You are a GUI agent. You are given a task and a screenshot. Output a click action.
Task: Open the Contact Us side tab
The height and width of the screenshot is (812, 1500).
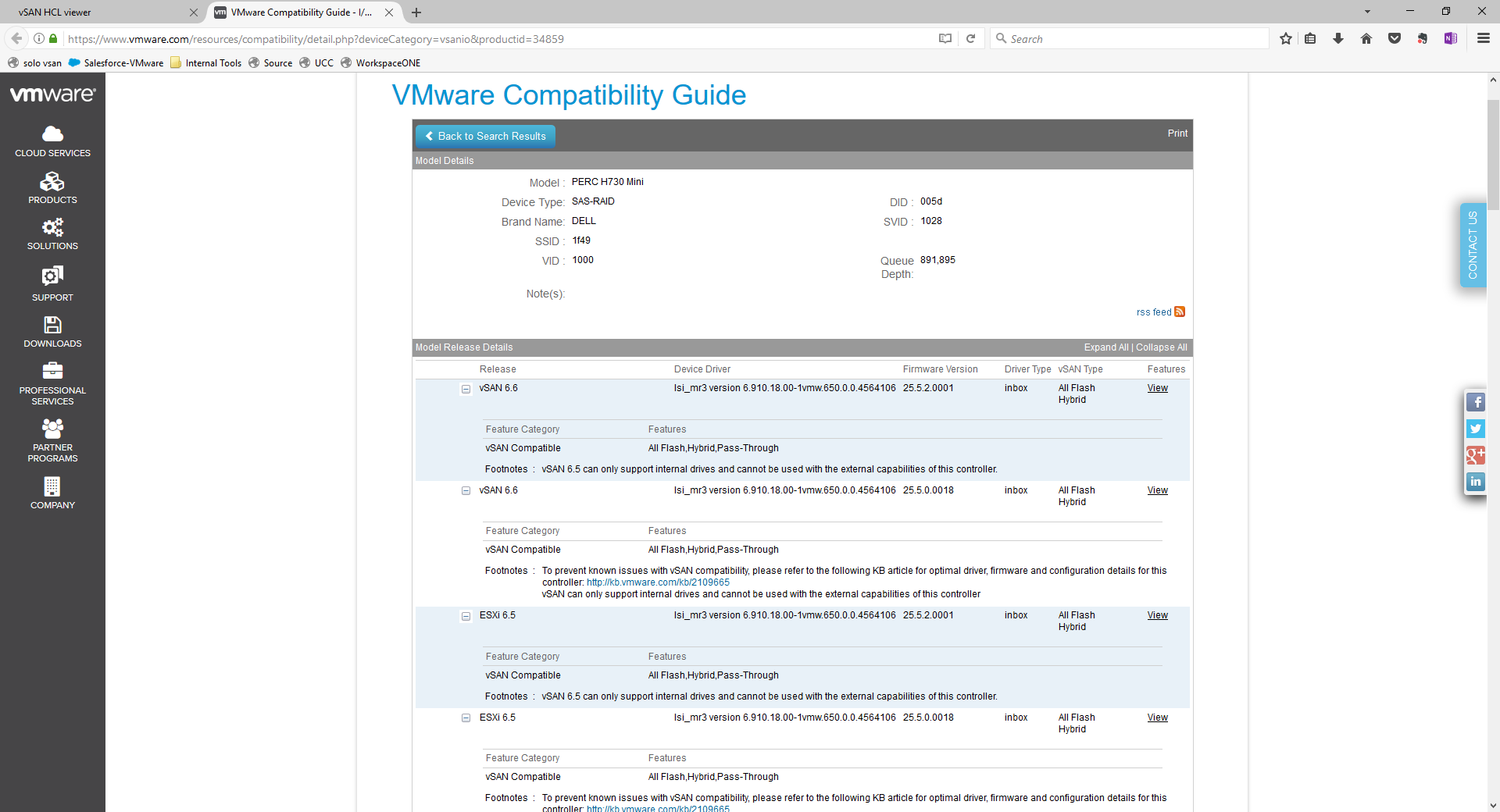tap(1473, 245)
